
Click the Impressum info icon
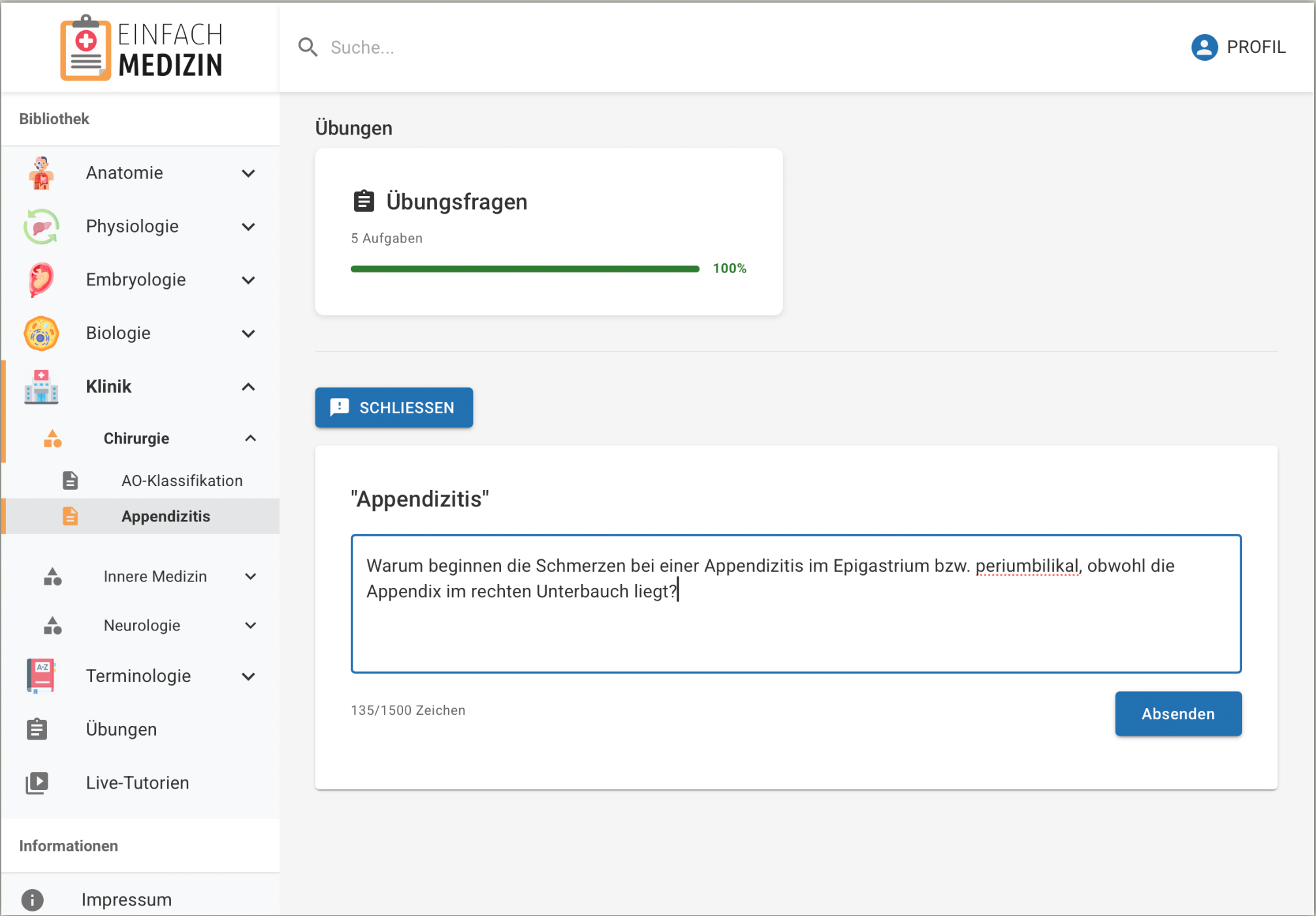pyautogui.click(x=33, y=900)
